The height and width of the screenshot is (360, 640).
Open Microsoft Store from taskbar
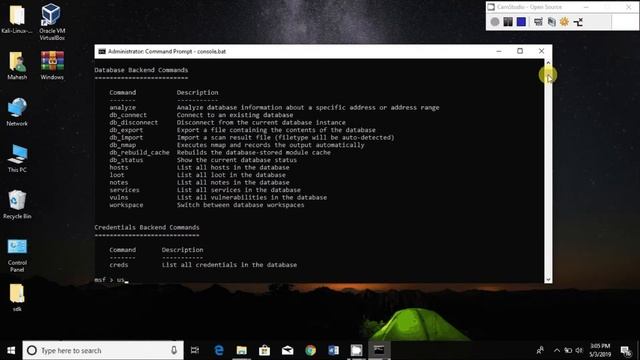pos(264,350)
